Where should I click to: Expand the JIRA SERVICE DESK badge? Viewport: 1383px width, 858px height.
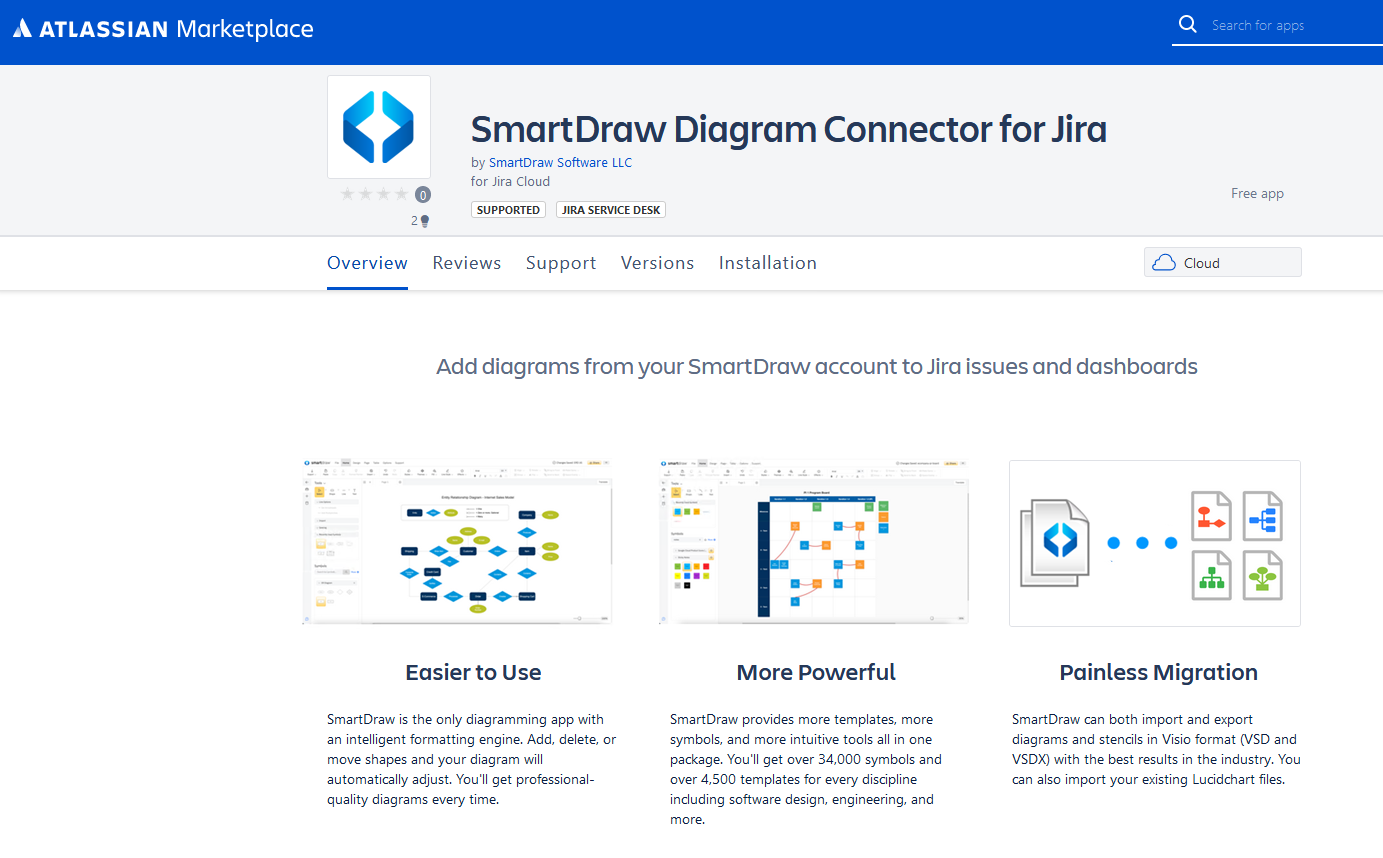point(610,209)
